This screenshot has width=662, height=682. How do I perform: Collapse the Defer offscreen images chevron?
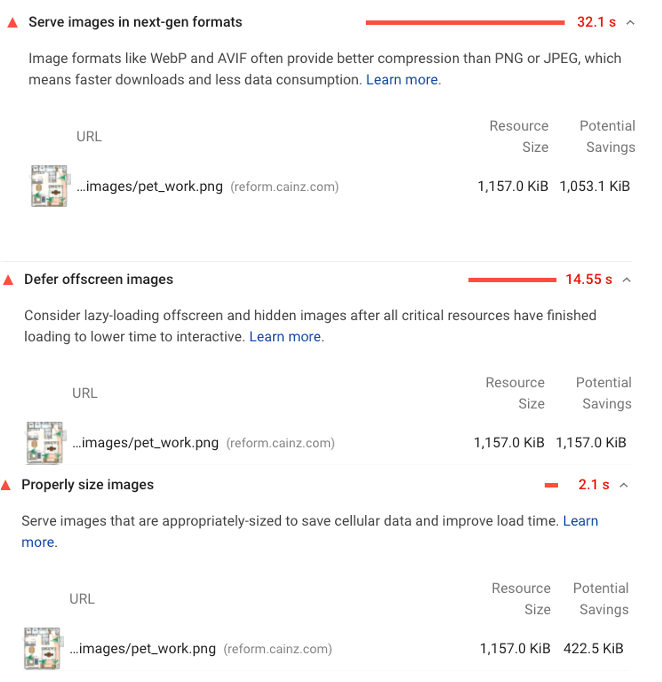pyautogui.click(x=626, y=280)
